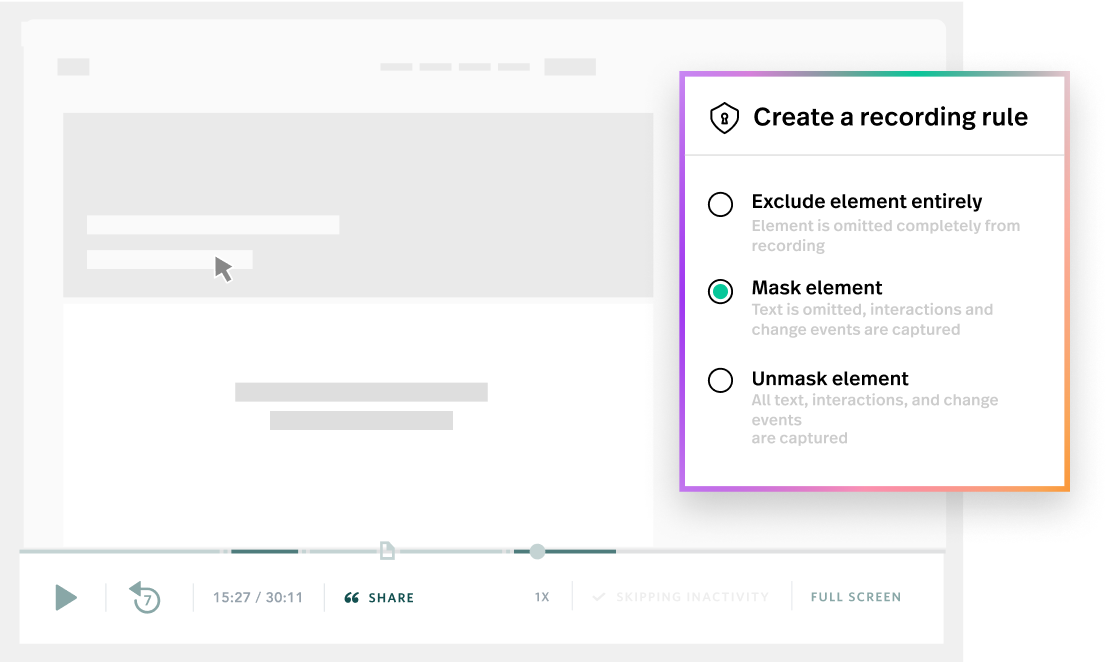Select the Mask element option
The image size is (1110, 662).
tap(720, 290)
